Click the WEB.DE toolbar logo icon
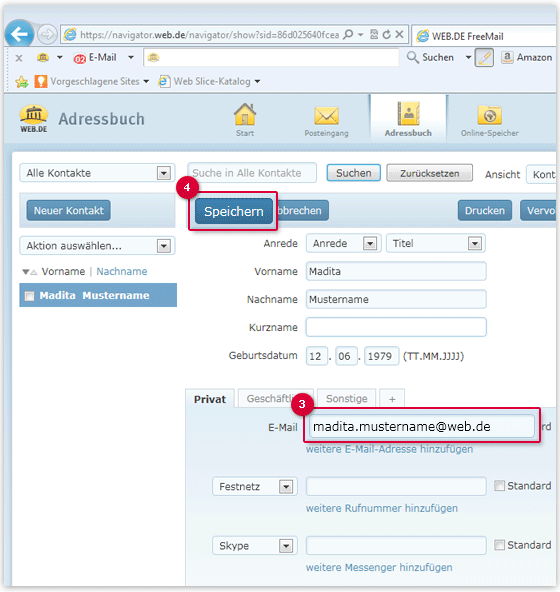560x592 pixels. click(43, 57)
